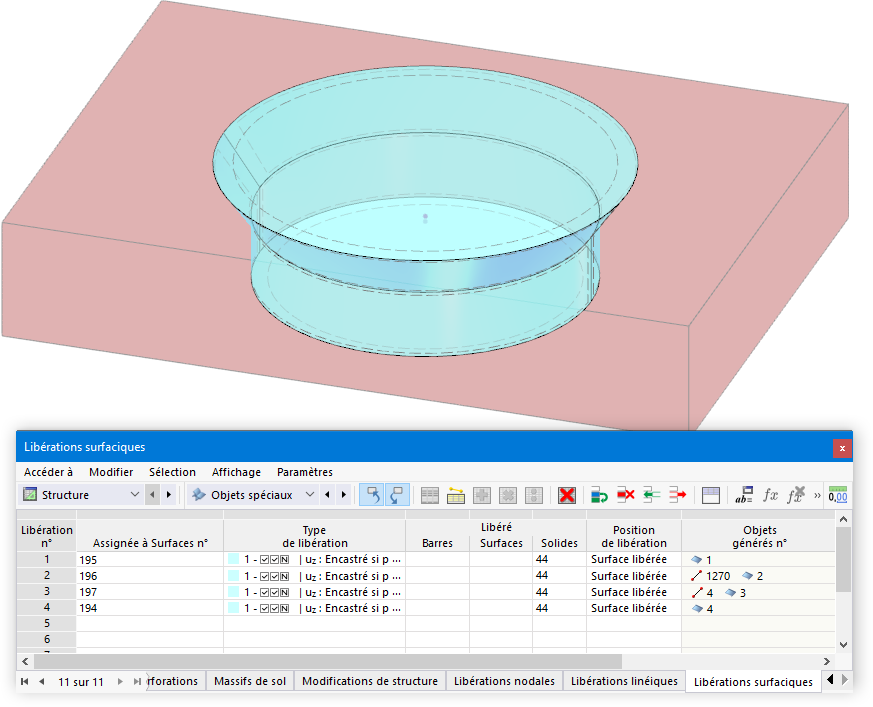Screen dimensions: 873x707
Task: Click the blue-green replace arrow icon
Action: coord(599,495)
